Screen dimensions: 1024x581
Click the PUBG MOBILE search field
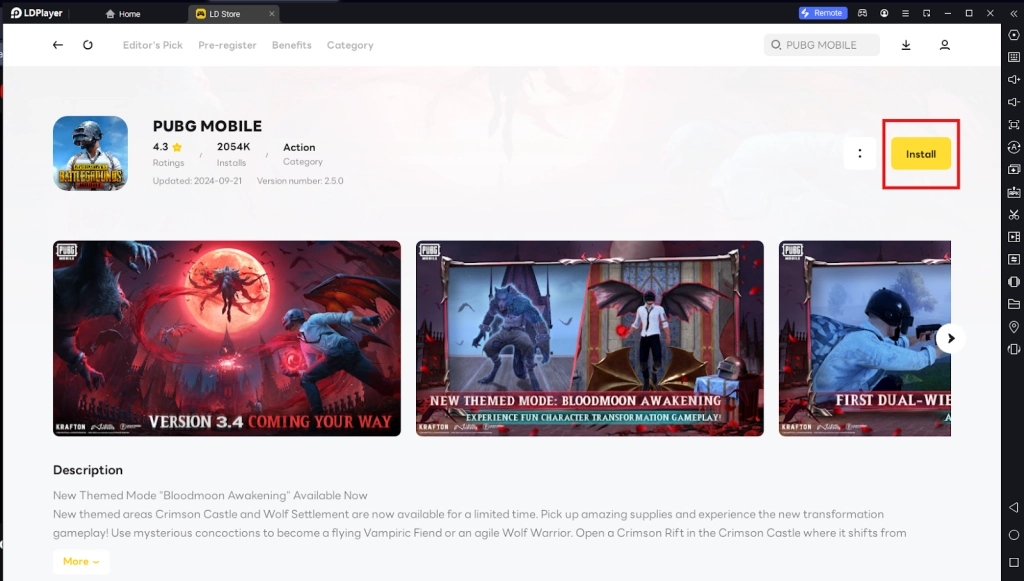[822, 45]
